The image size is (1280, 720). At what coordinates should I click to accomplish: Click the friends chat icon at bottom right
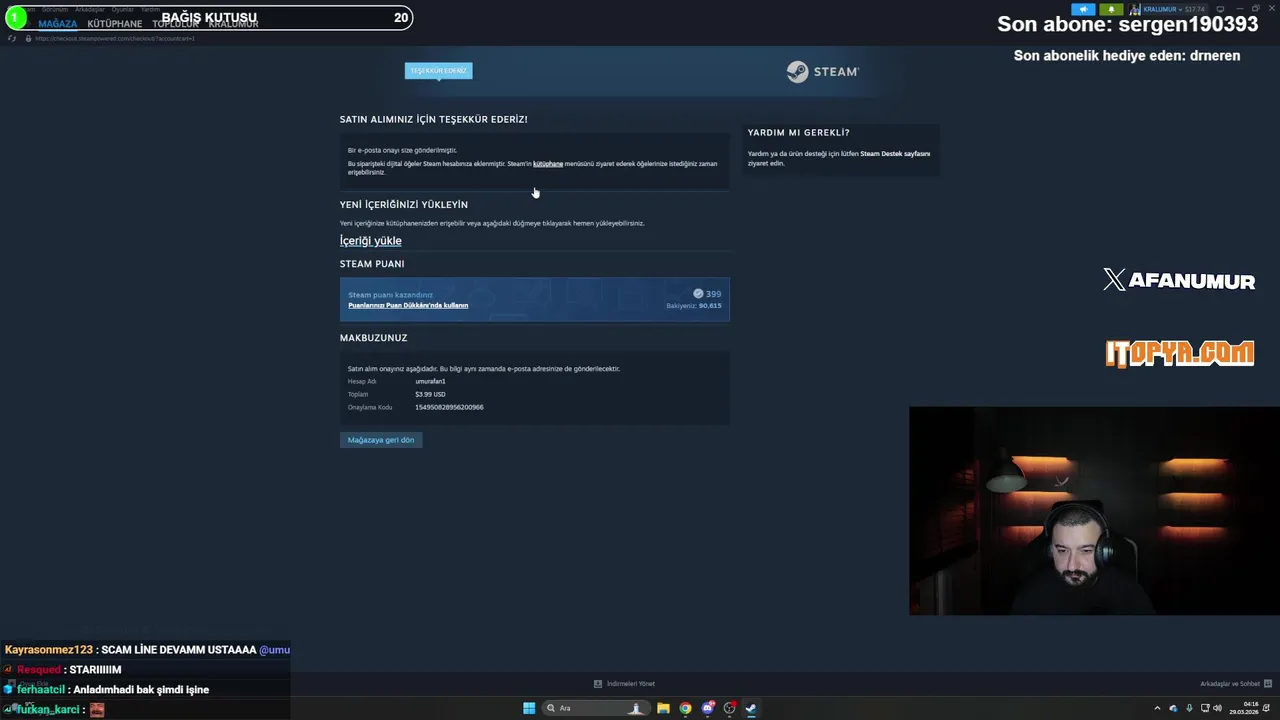(x=1268, y=684)
